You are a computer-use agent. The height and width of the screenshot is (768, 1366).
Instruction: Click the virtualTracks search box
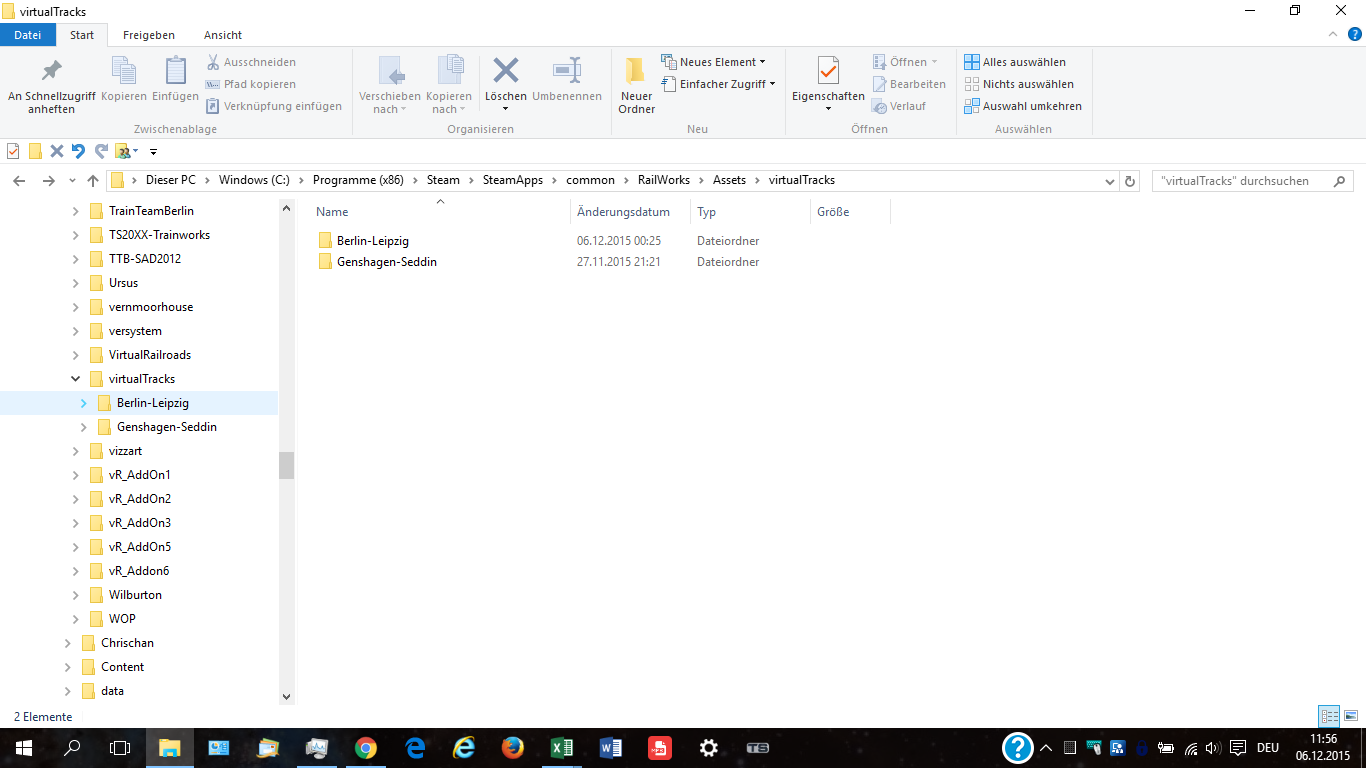coord(1240,181)
